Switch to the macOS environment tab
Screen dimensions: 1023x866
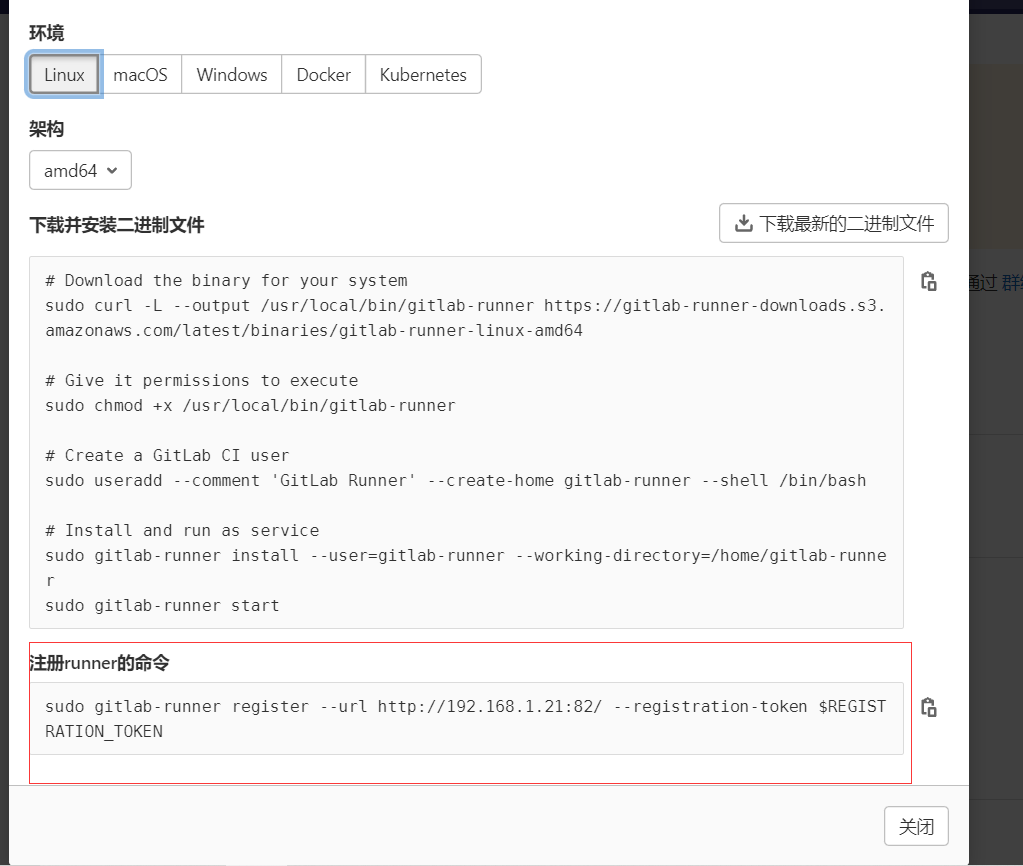click(x=140, y=74)
